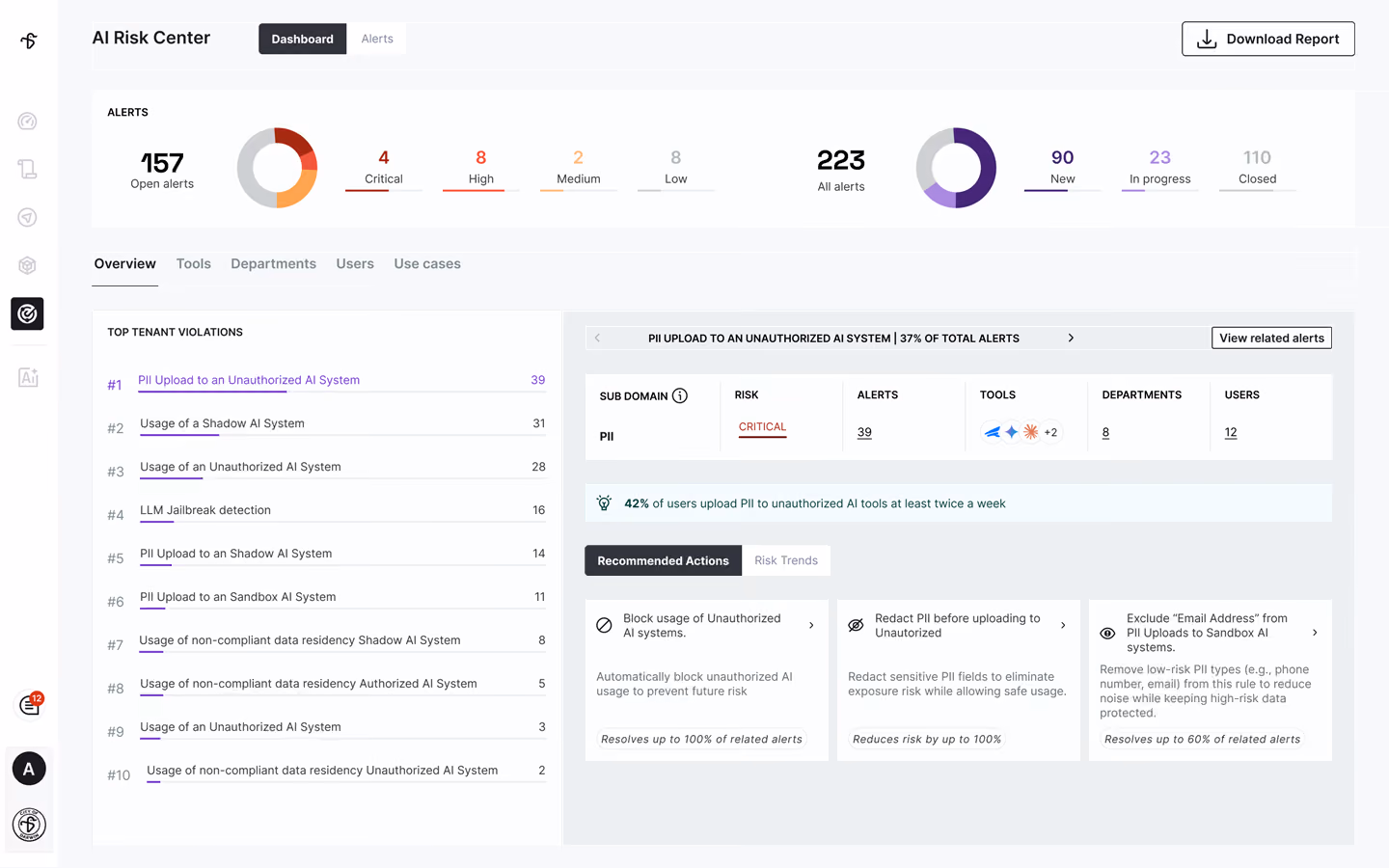1389x868 pixels.
Task: Open the Use cases tab
Action: click(x=427, y=264)
